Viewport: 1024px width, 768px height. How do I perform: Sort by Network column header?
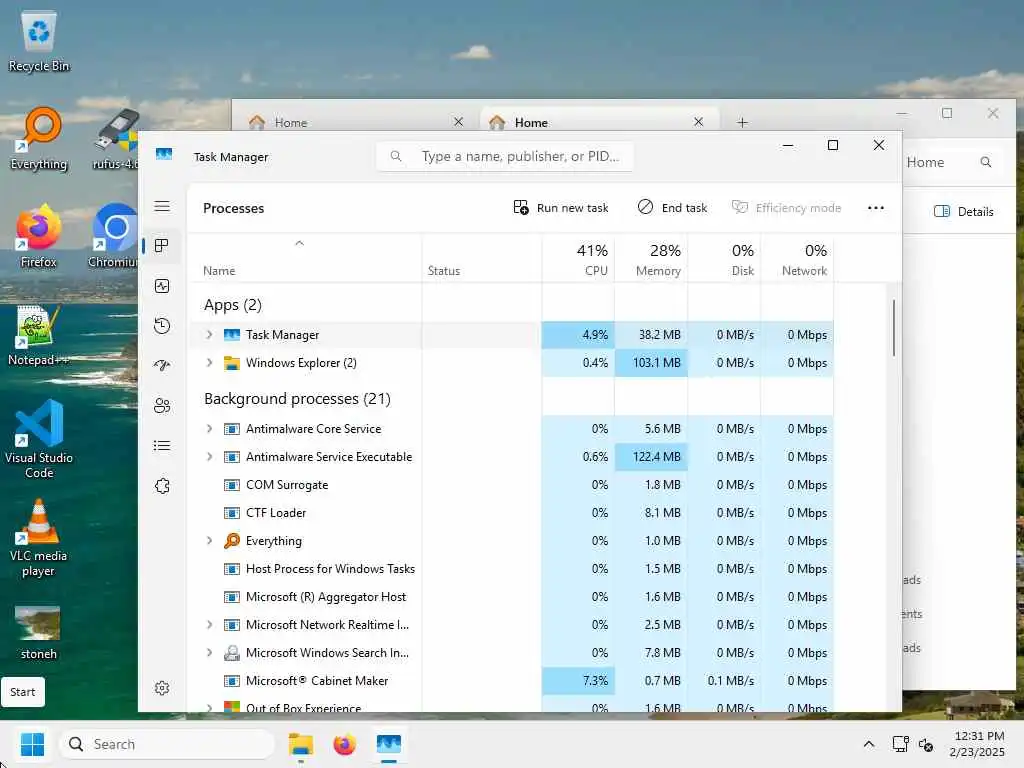797,259
